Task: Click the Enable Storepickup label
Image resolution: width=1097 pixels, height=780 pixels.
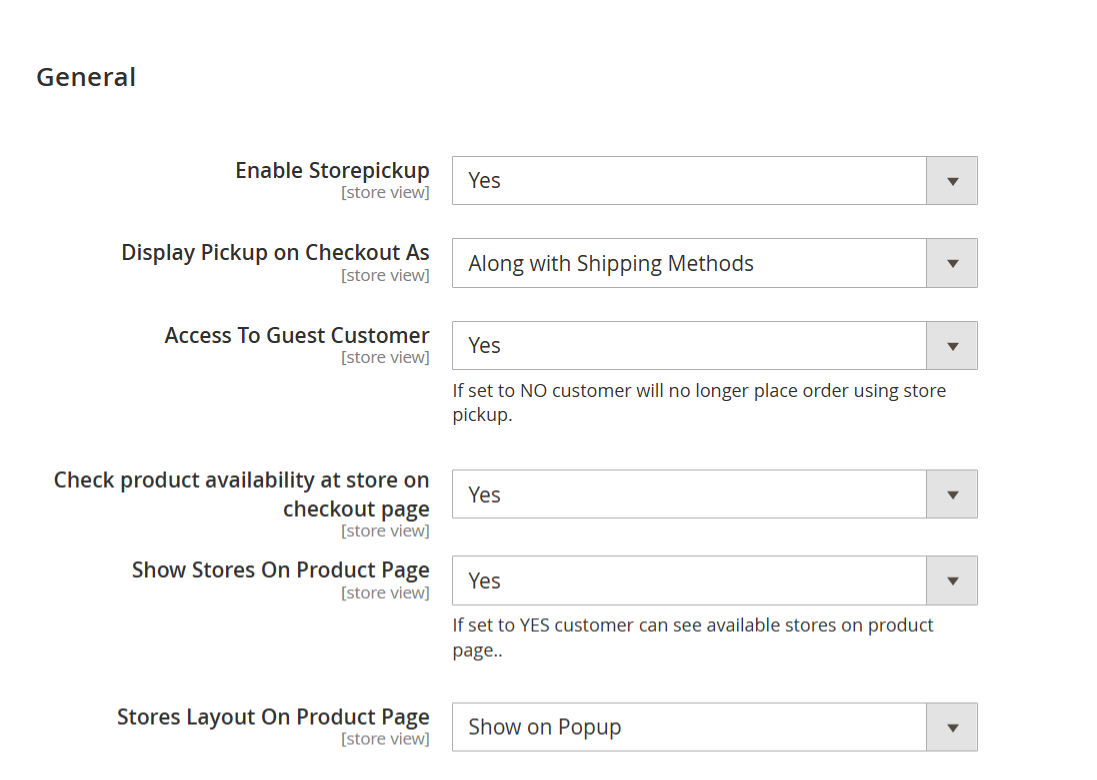Action: (332, 171)
